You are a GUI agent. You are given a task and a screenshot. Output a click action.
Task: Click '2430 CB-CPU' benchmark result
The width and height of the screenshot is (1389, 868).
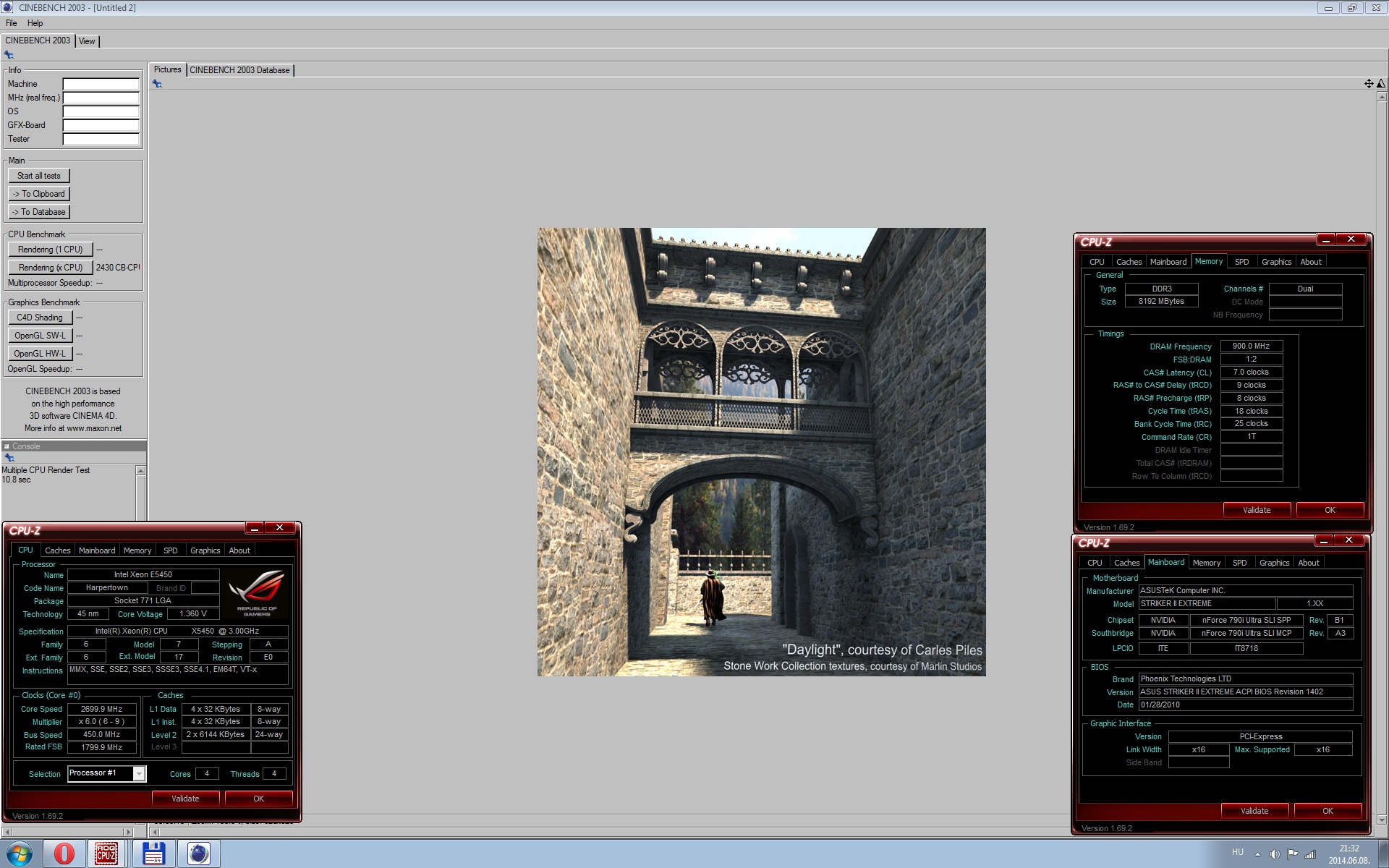click(x=118, y=268)
